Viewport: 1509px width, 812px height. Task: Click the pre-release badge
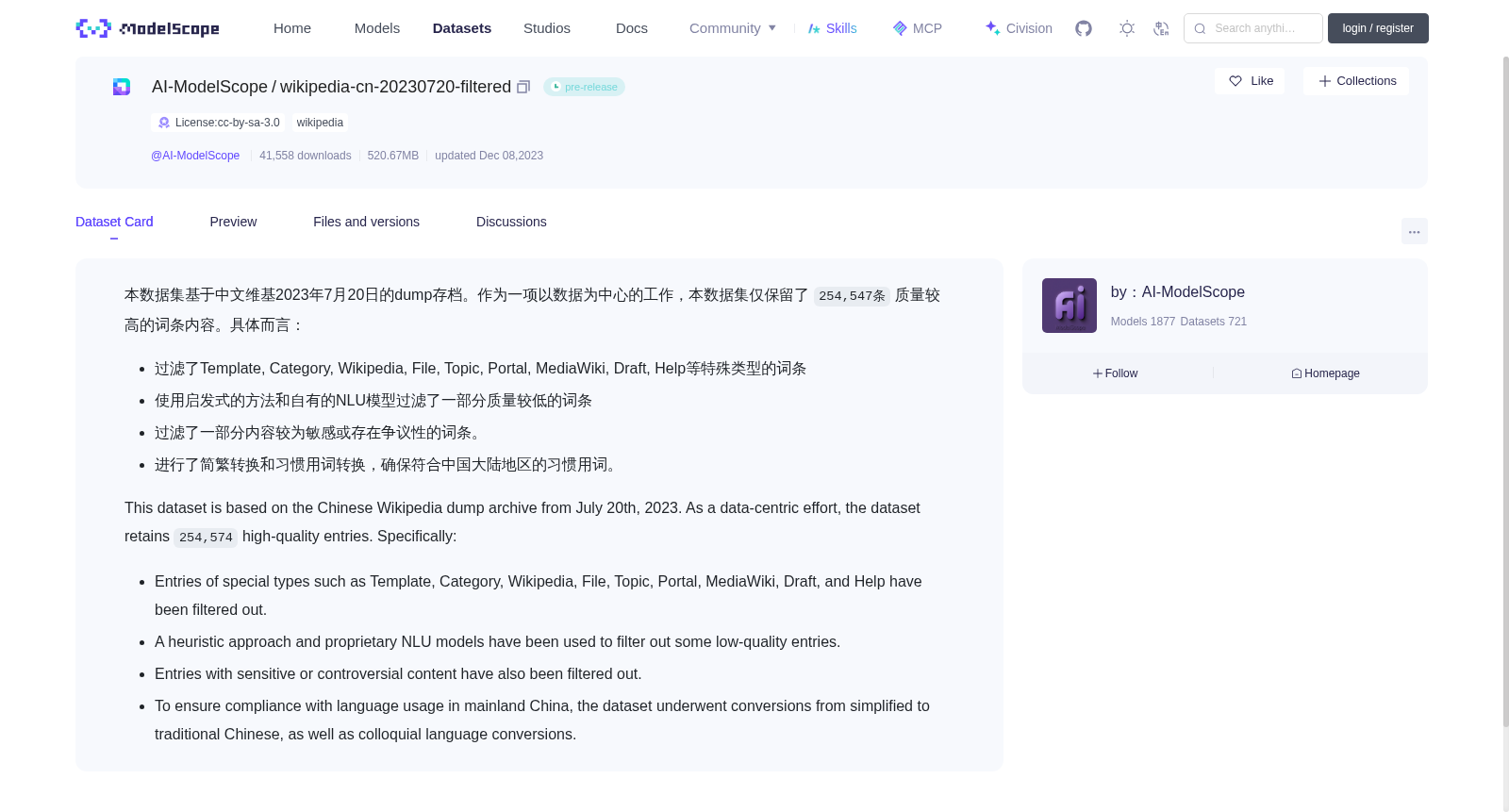(584, 87)
